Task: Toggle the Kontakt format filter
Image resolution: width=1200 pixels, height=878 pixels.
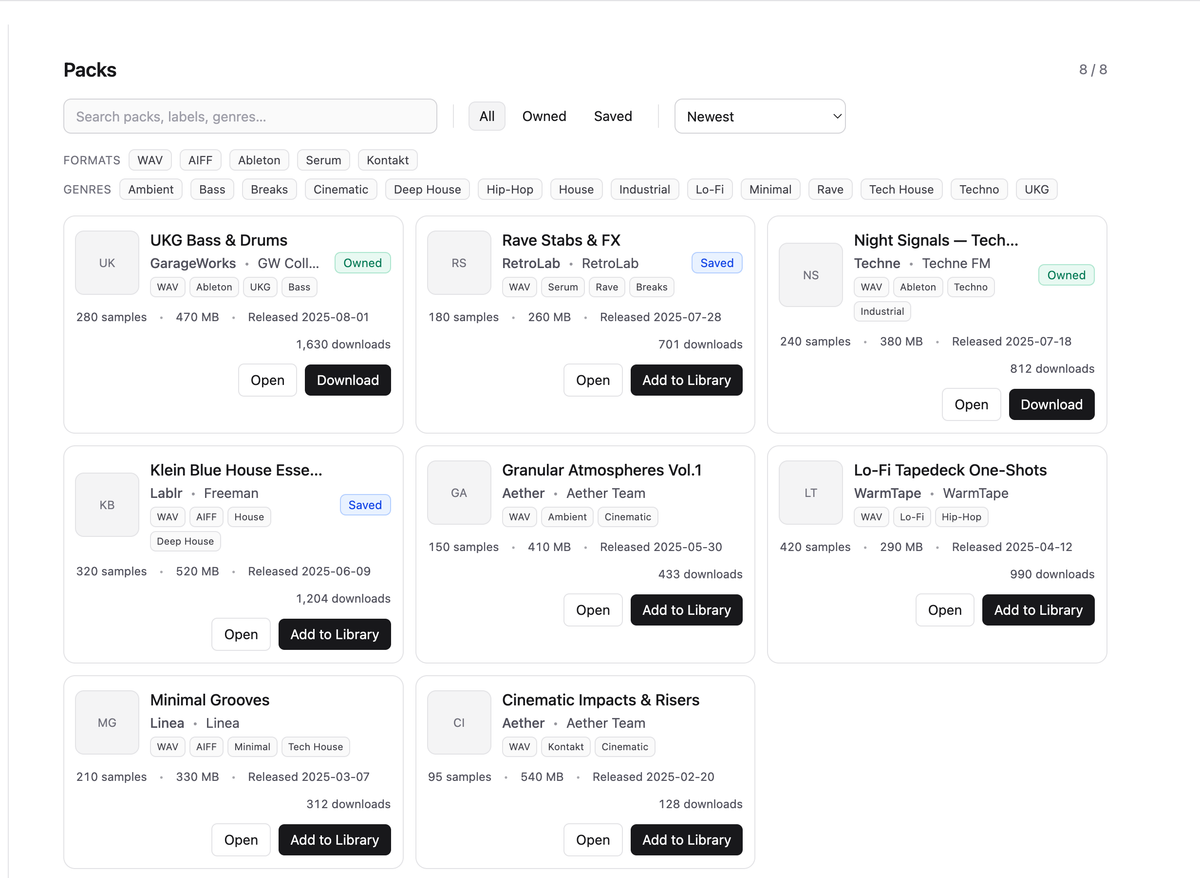Action: (x=388, y=160)
